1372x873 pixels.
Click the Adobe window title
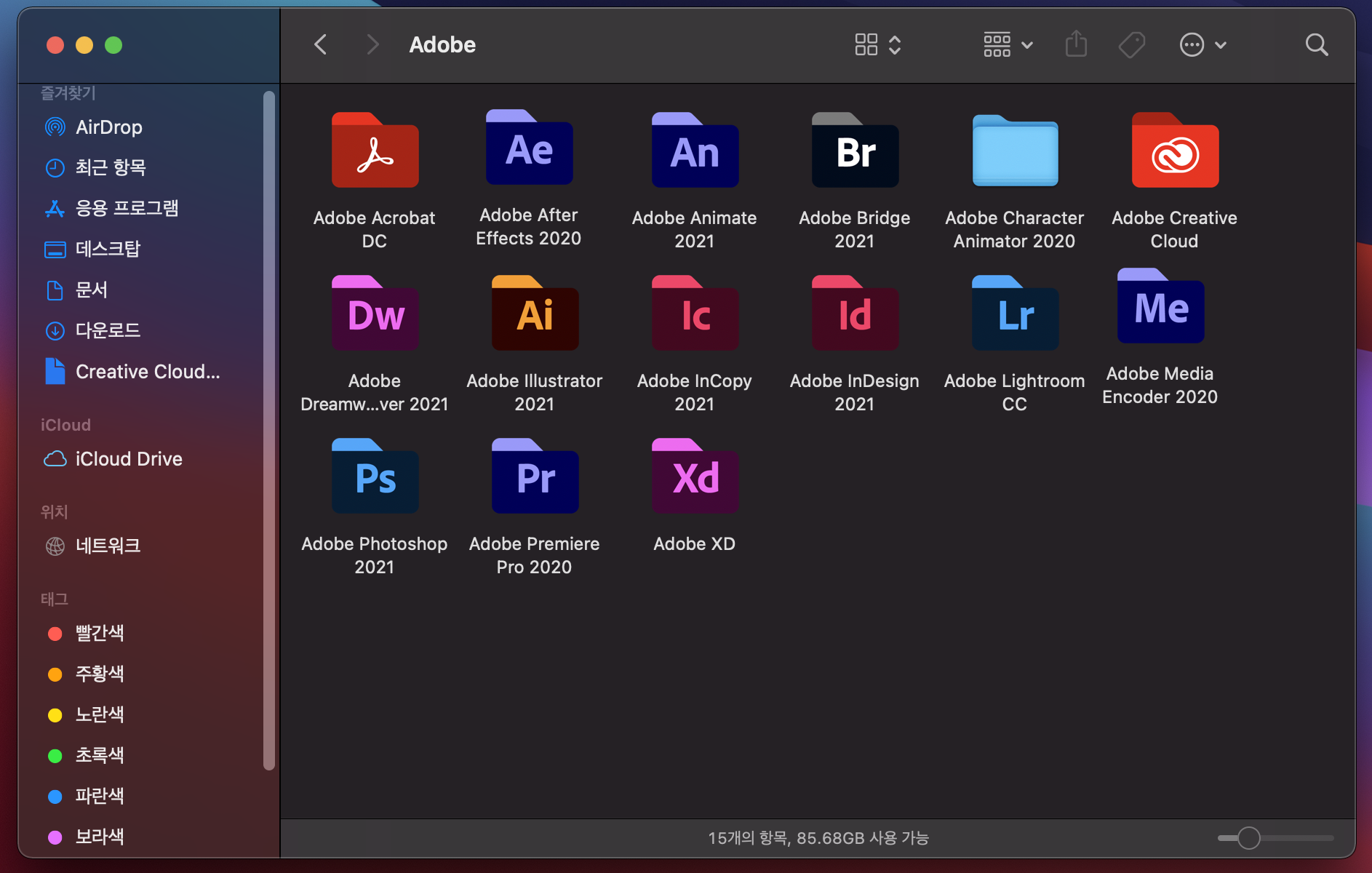pyautogui.click(x=442, y=45)
